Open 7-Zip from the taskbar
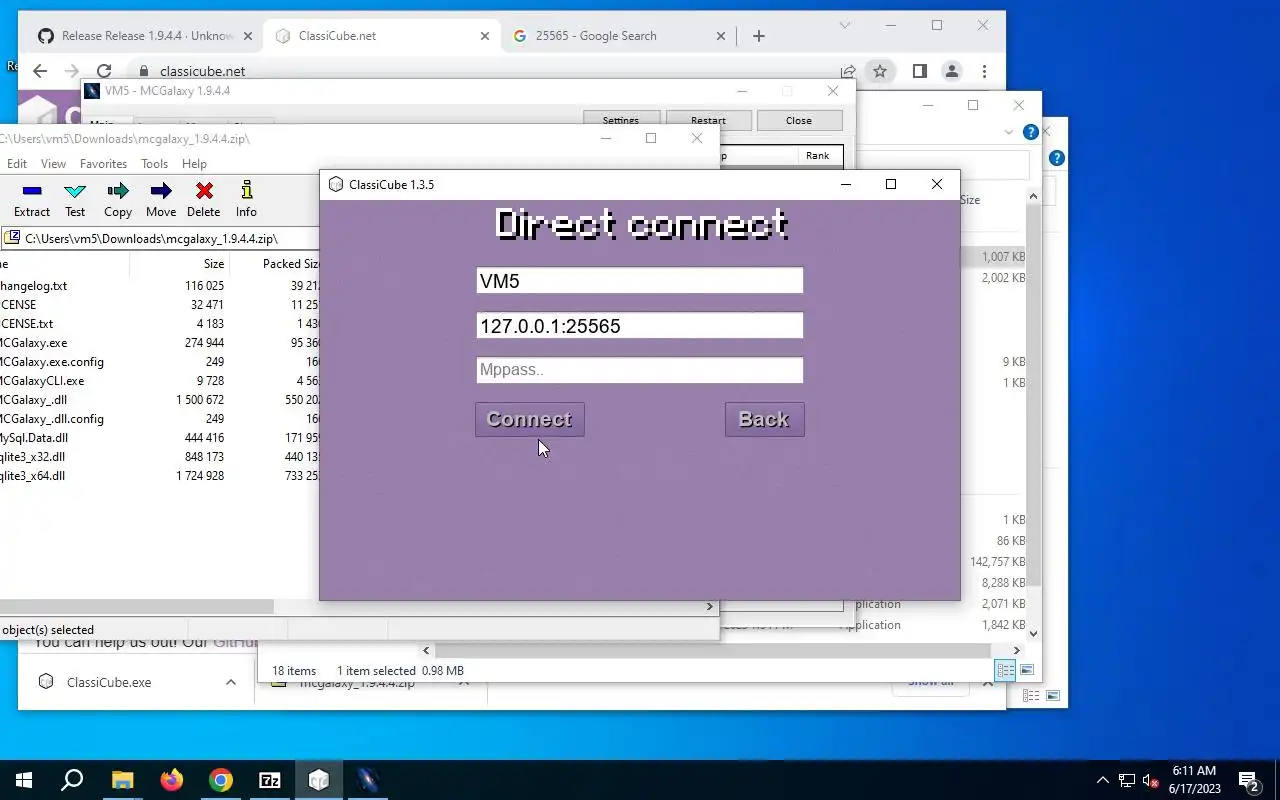Image resolution: width=1280 pixels, height=800 pixels. click(270, 780)
